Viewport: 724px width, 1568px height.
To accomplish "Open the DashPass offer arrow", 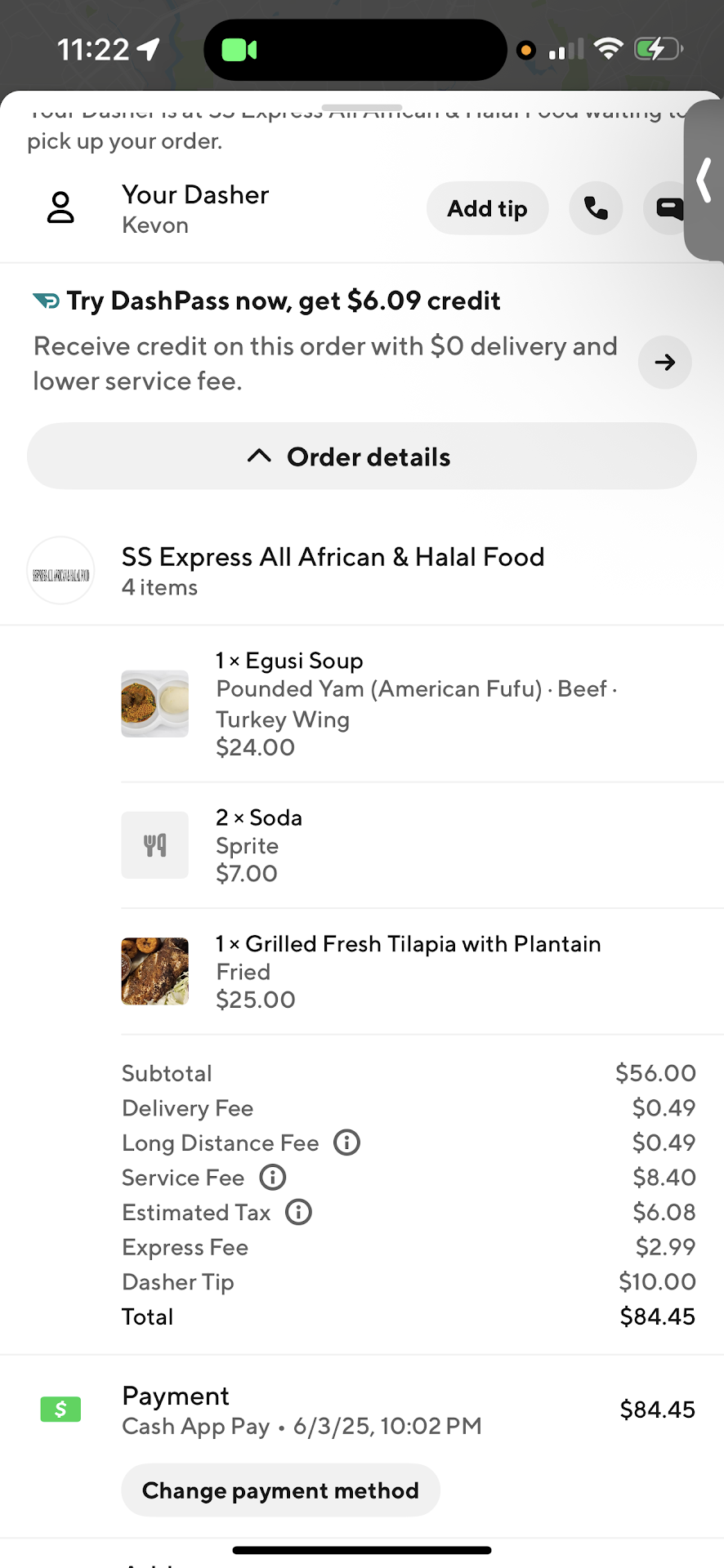I will point(664,362).
